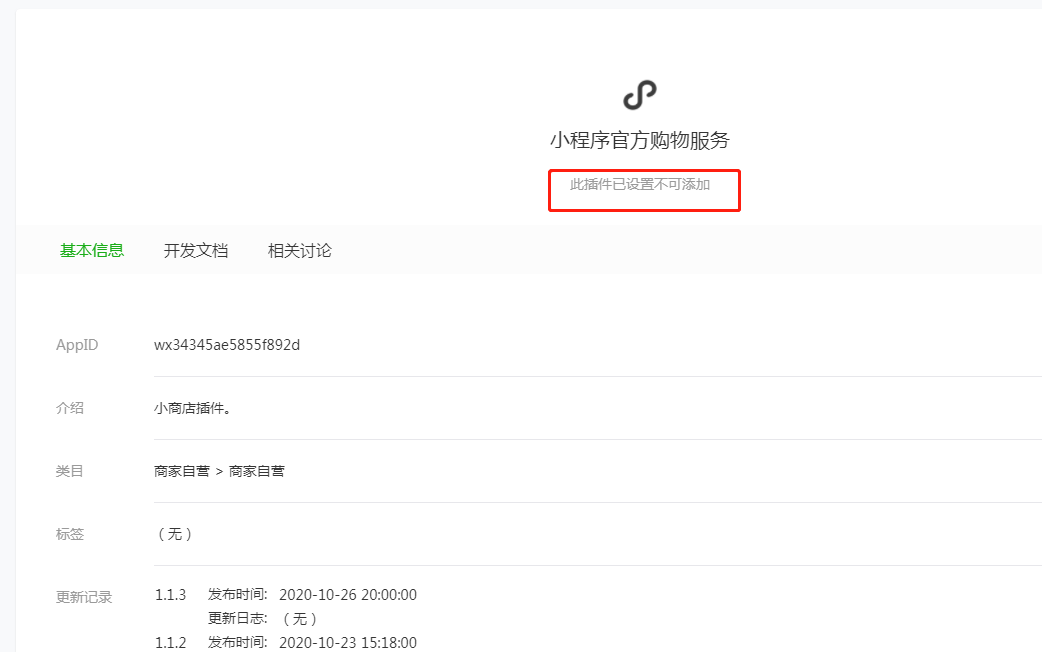
Task: Click the intro text 小商店插件。
Action: 193,408
